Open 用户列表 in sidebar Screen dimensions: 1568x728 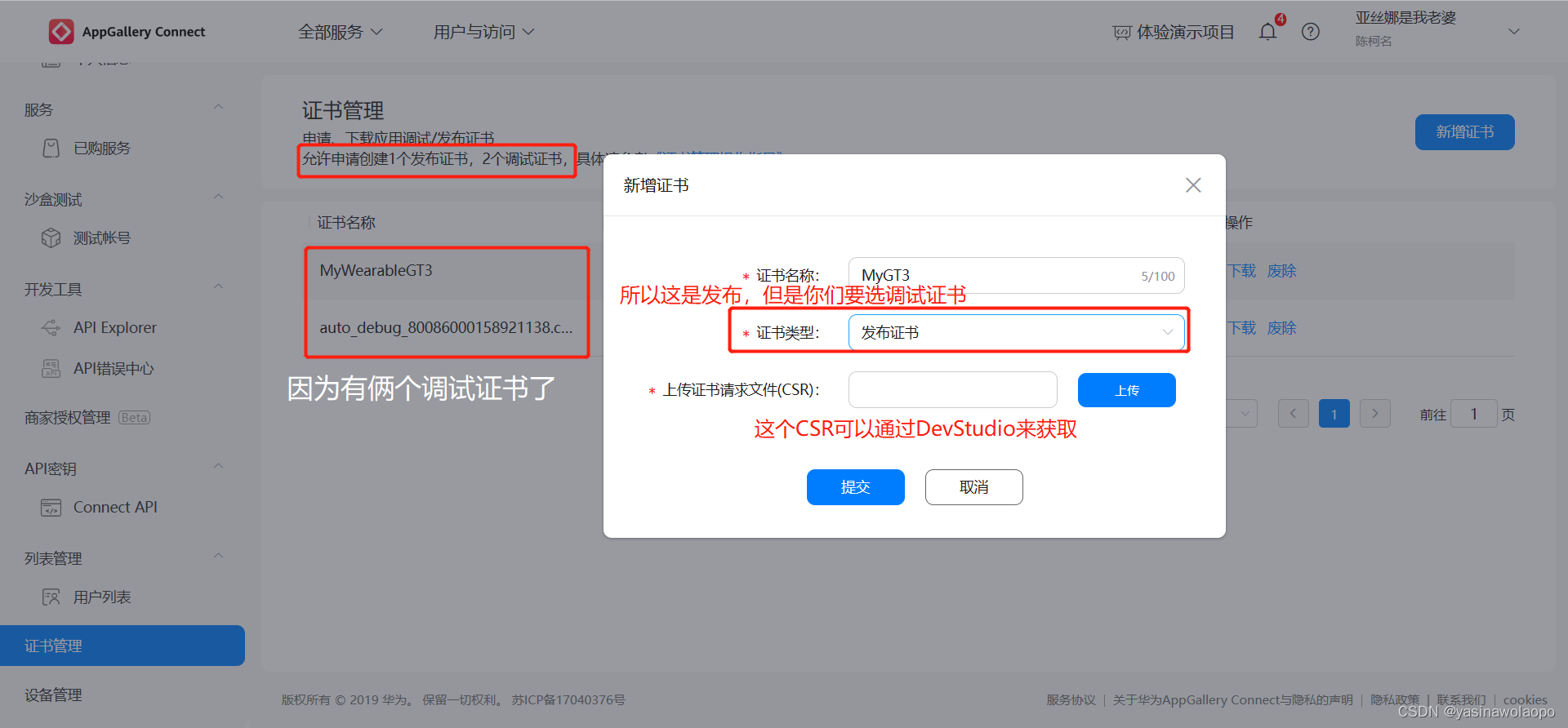(x=102, y=597)
